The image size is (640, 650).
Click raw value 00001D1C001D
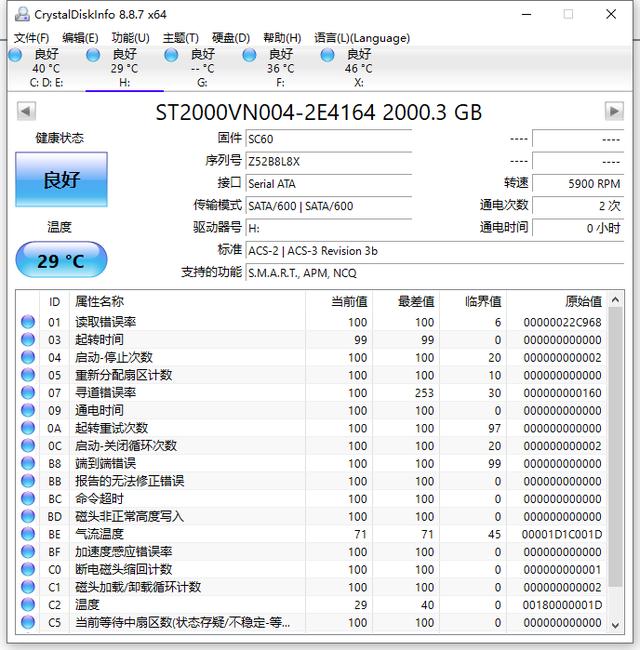562,534
